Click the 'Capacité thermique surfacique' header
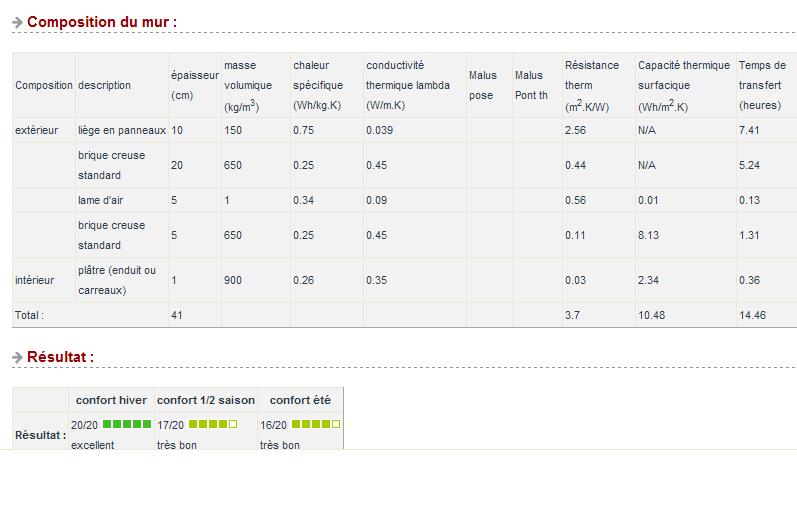The image size is (797, 512). 686,85
